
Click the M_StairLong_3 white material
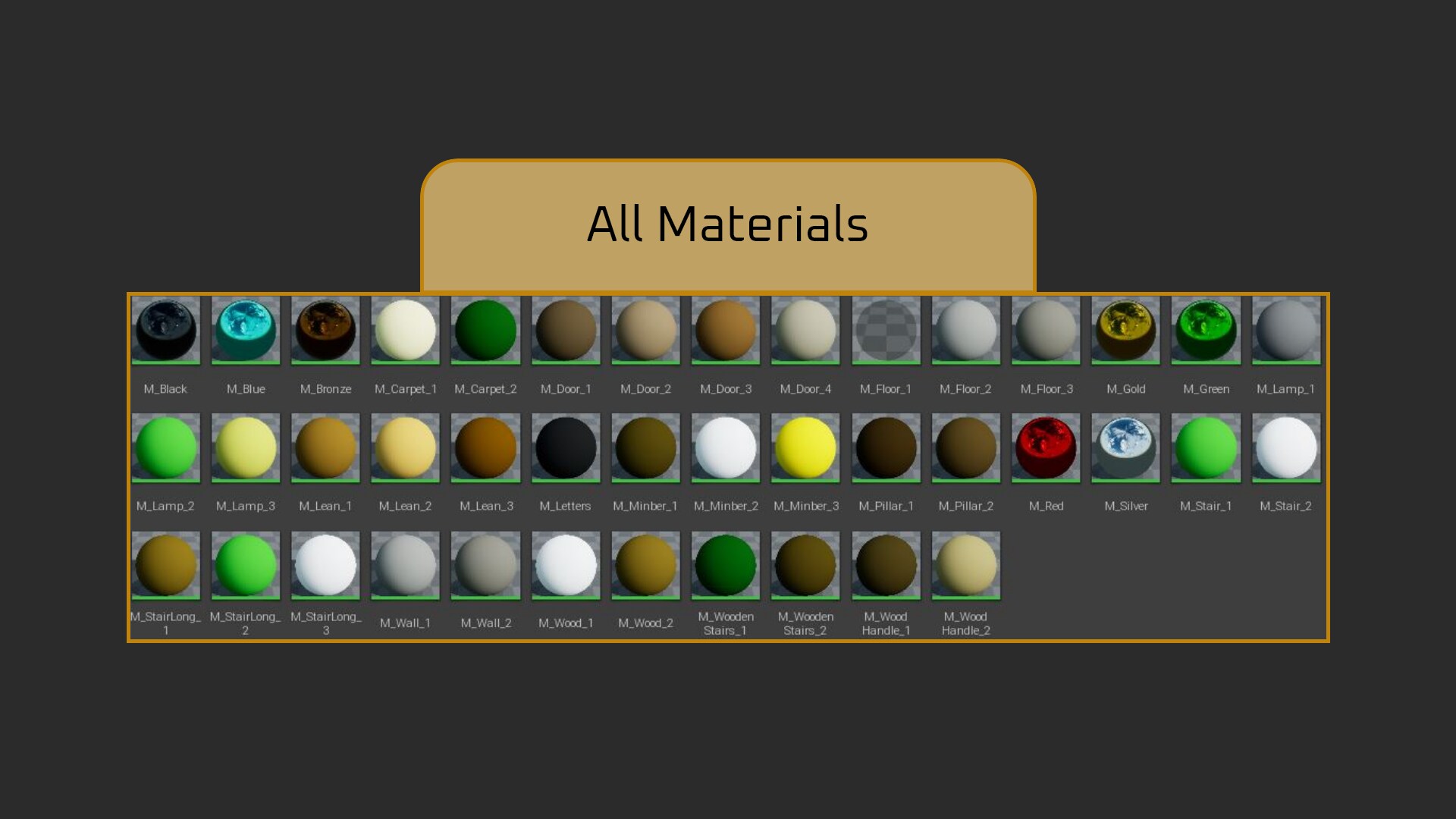click(325, 565)
